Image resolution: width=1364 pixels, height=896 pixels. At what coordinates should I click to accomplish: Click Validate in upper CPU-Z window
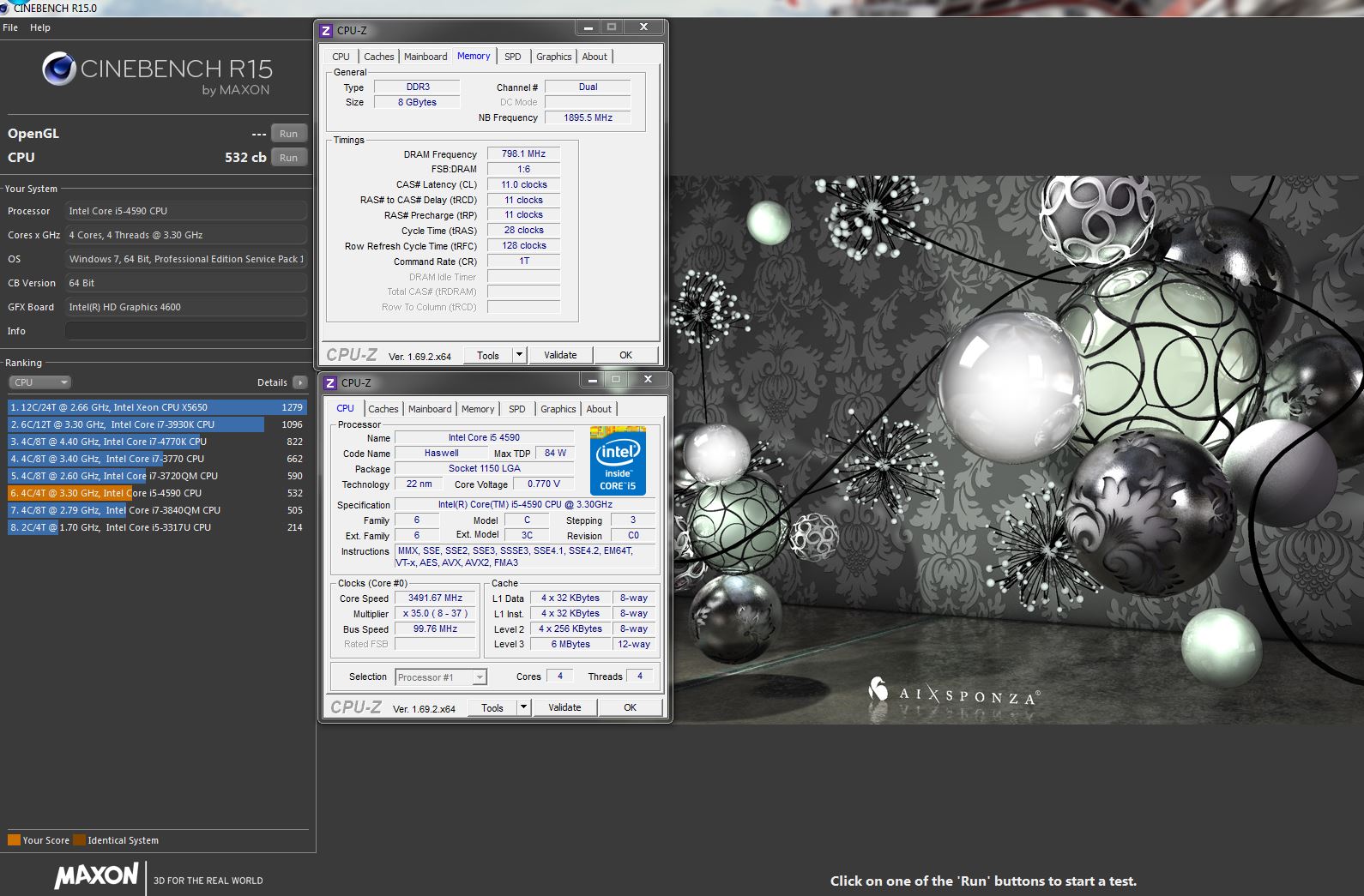(560, 355)
